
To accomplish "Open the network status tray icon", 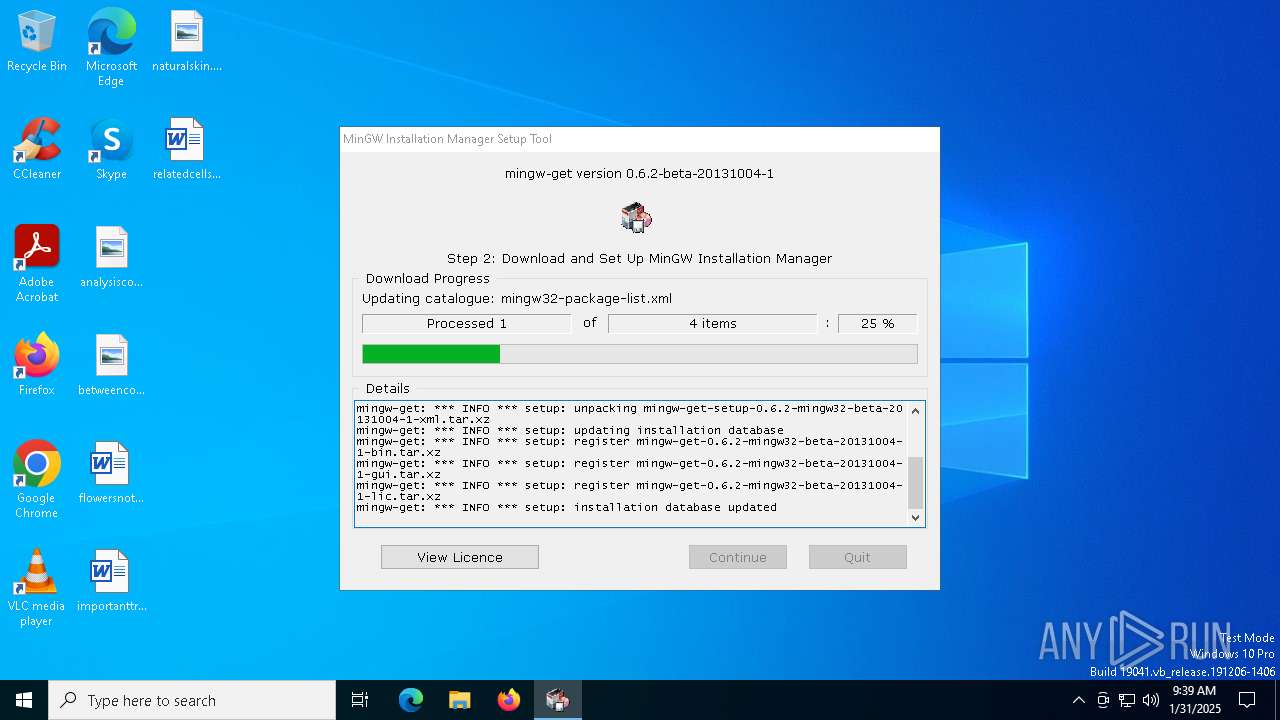I will click(1127, 700).
